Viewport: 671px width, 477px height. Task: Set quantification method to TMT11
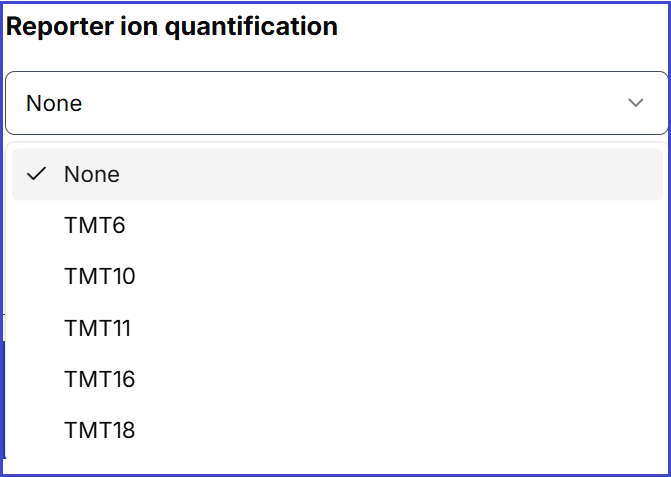point(98,328)
